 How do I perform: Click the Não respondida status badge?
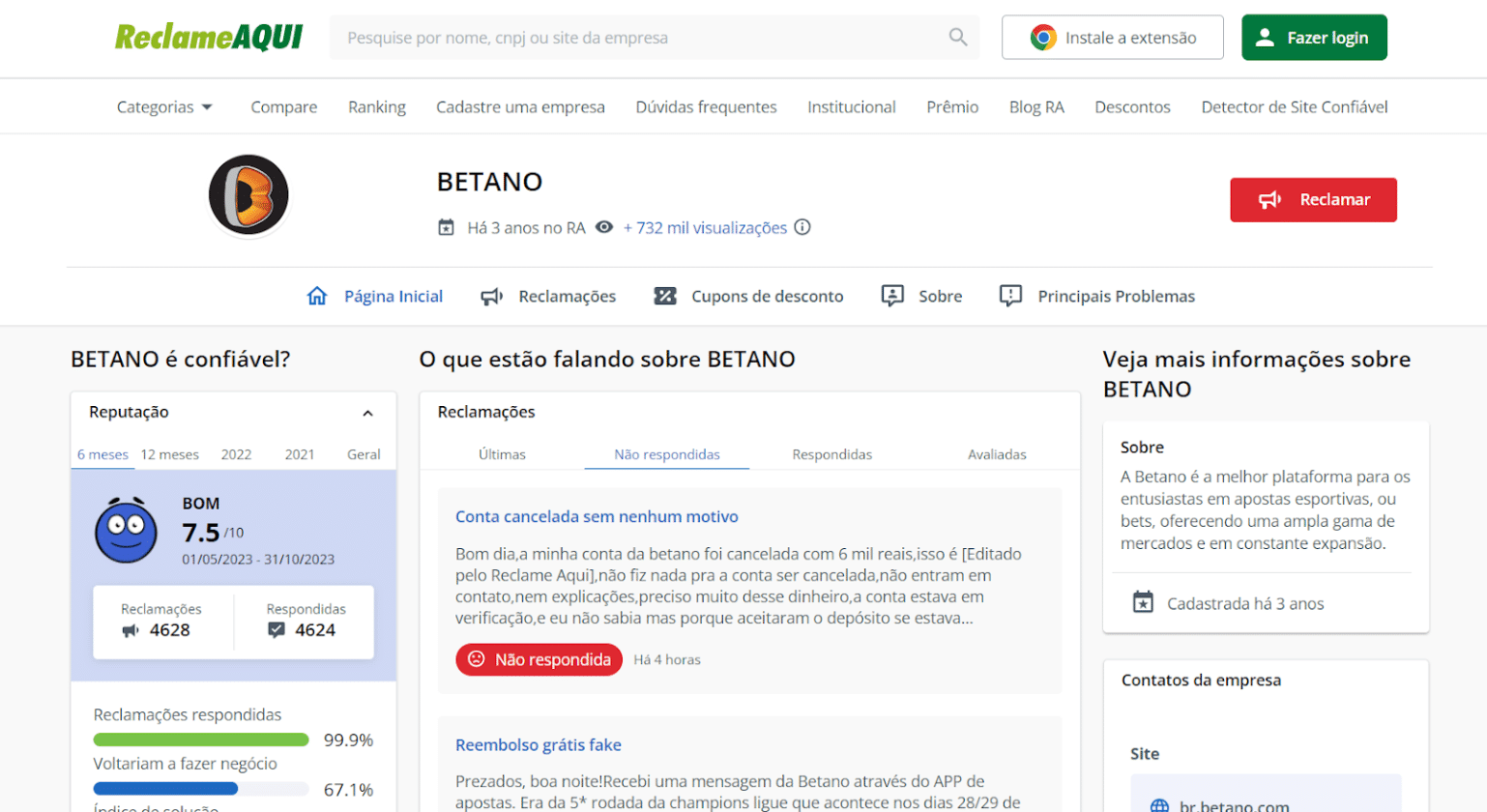click(539, 659)
